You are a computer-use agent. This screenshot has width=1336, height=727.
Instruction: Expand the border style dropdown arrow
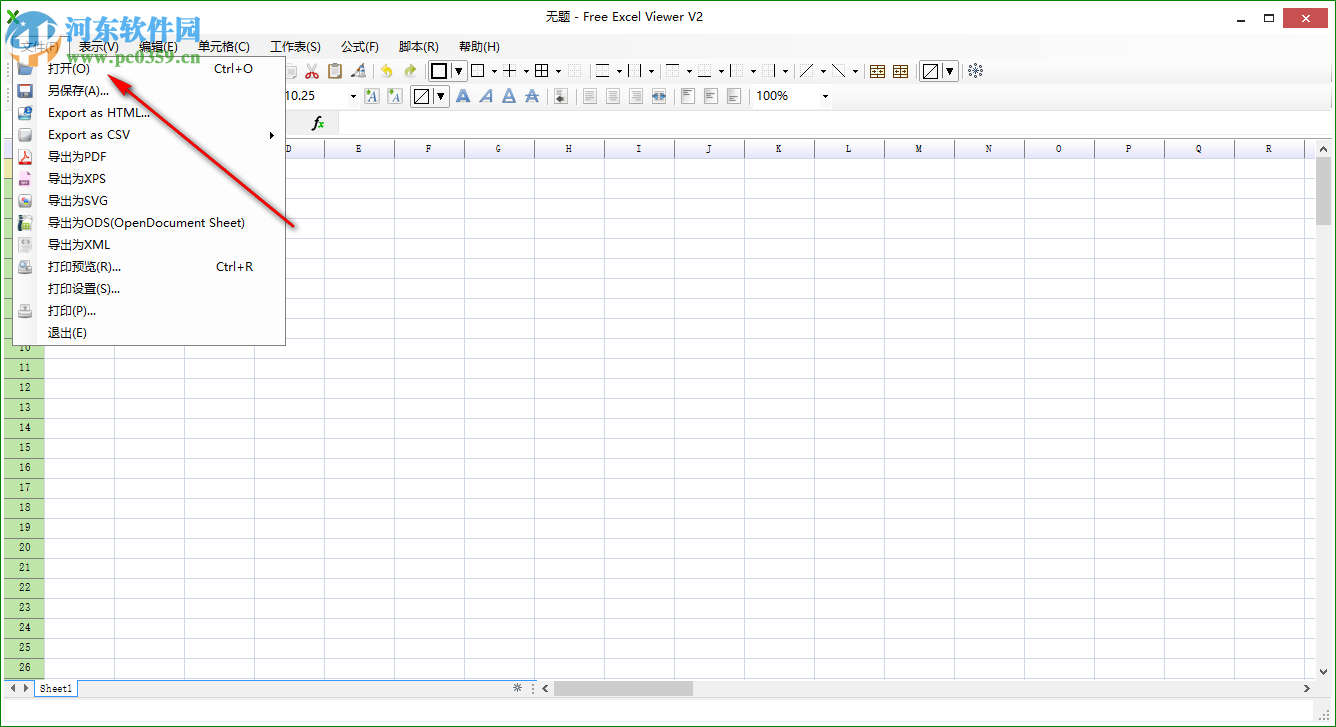click(x=456, y=71)
